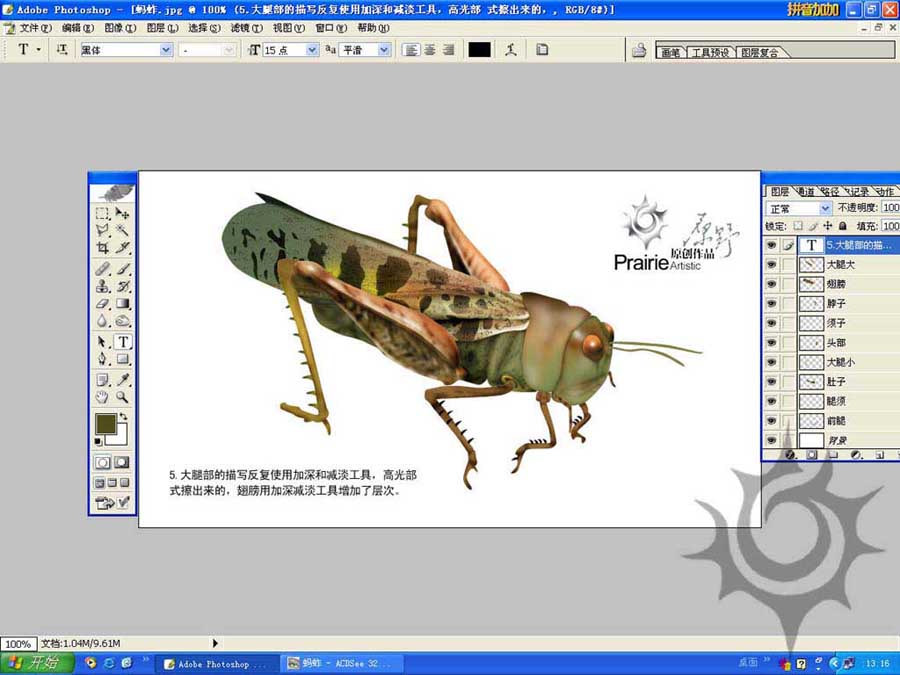Screen dimensions: 900x675
Task: Hide the 脖子 layer eye icon
Action: pos(771,304)
